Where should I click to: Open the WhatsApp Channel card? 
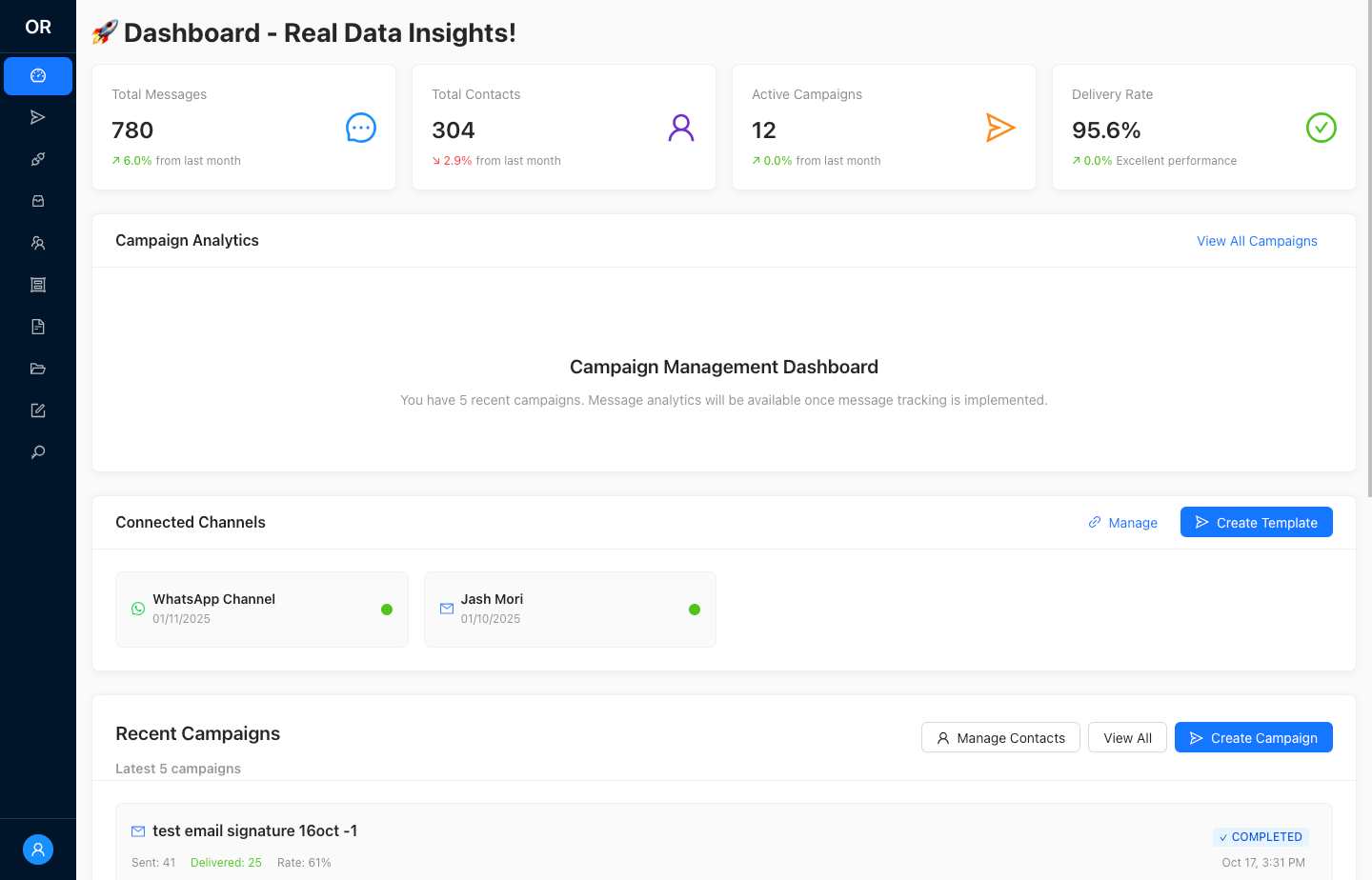point(262,610)
